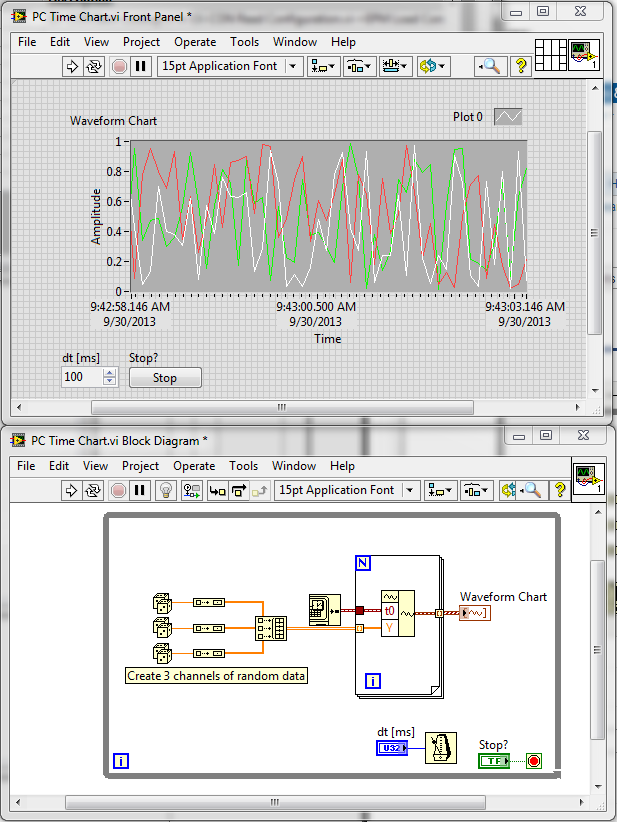Open Project menu in Block Diagram

tap(140, 466)
